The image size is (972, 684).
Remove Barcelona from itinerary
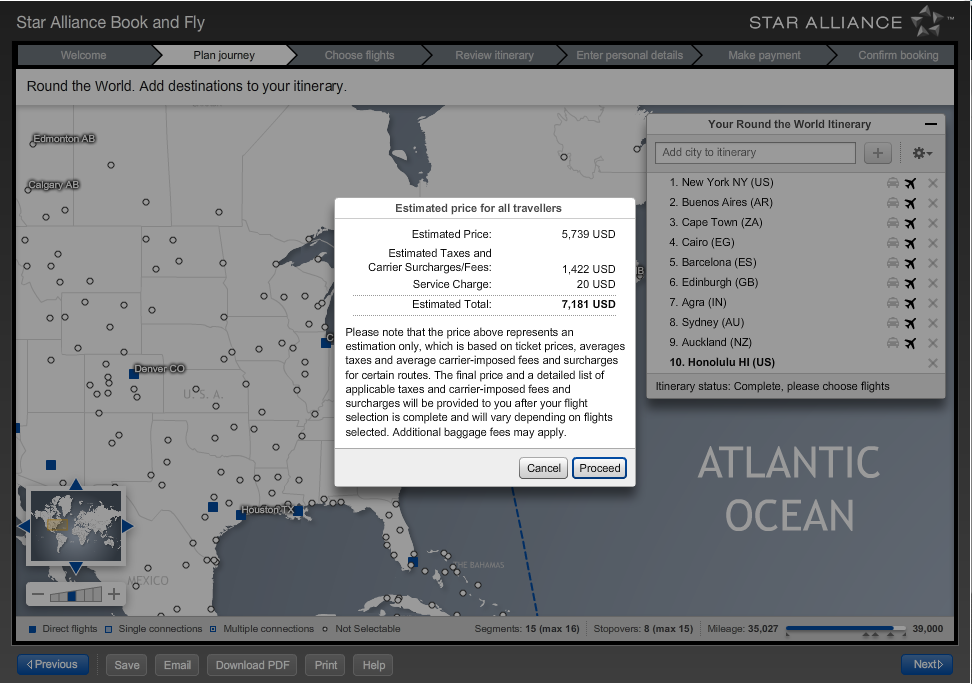[932, 263]
